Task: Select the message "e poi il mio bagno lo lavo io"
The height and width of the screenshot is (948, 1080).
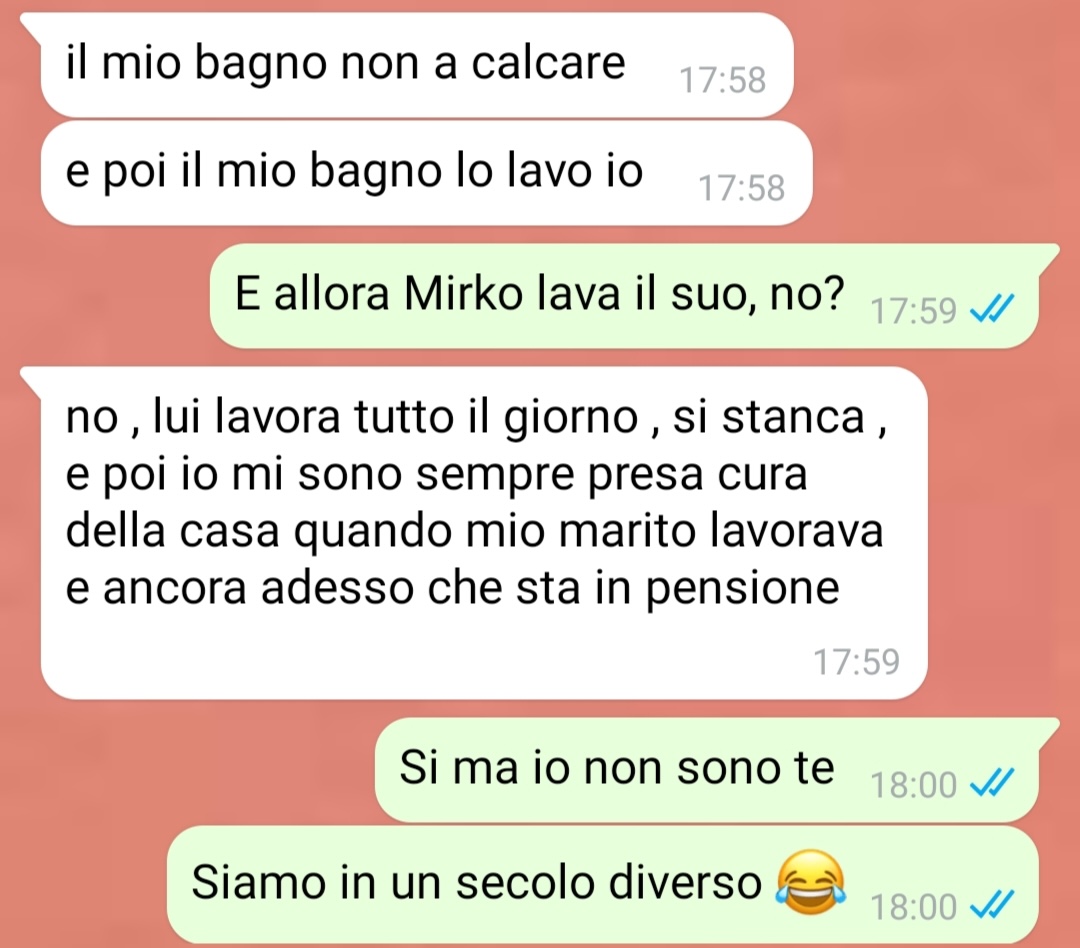Action: pos(426,172)
